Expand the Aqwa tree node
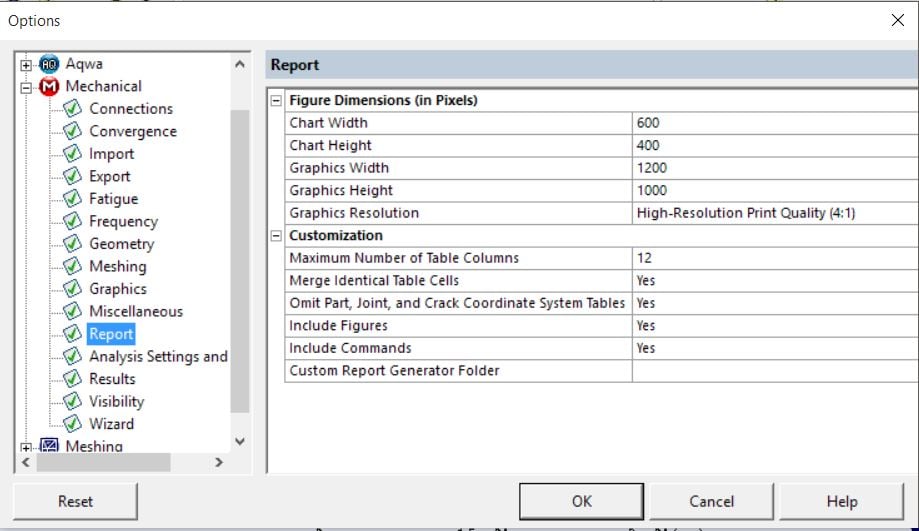The image size is (919, 531). 26,65
